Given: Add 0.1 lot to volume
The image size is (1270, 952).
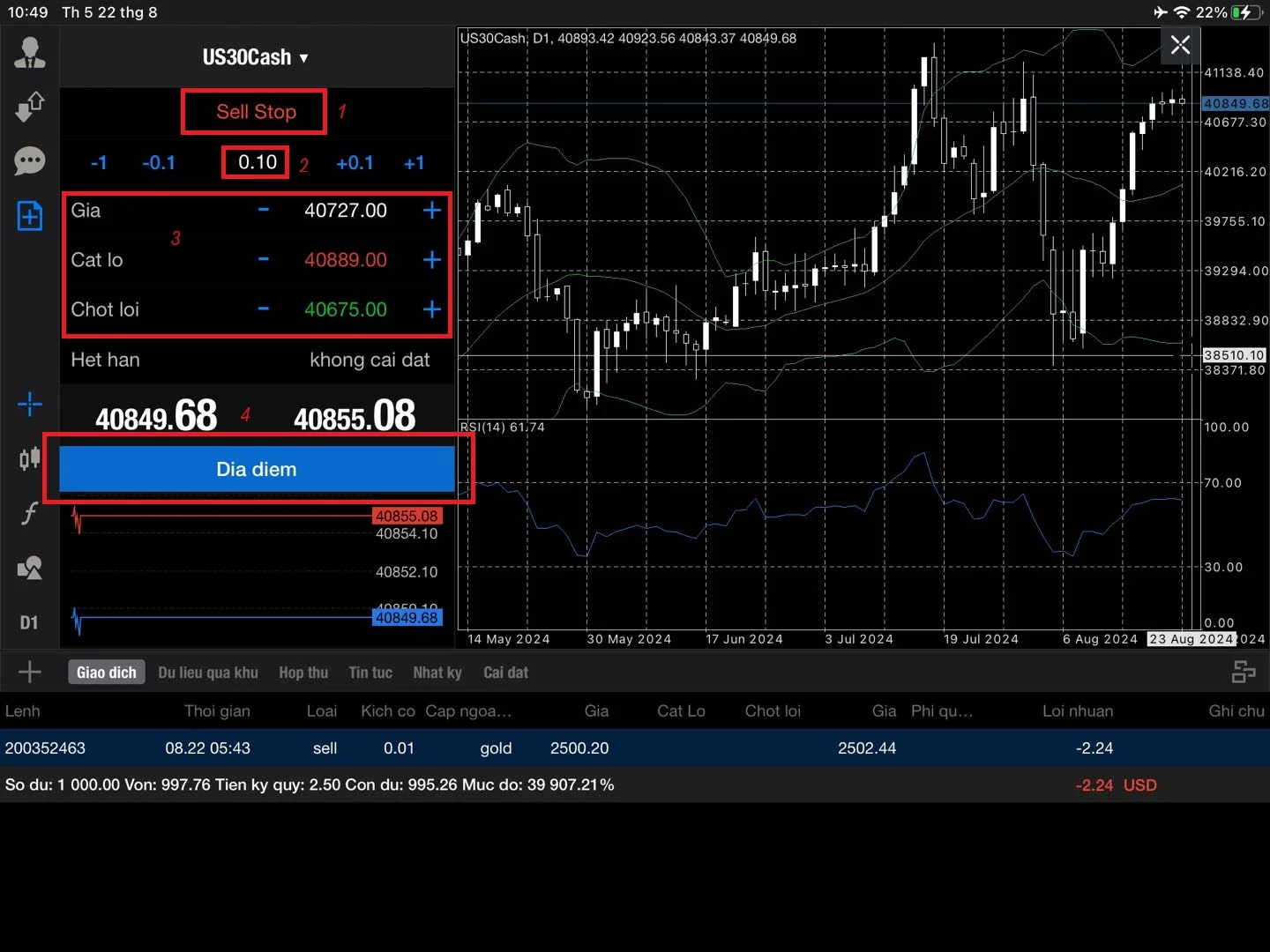Looking at the screenshot, I should pos(355,162).
